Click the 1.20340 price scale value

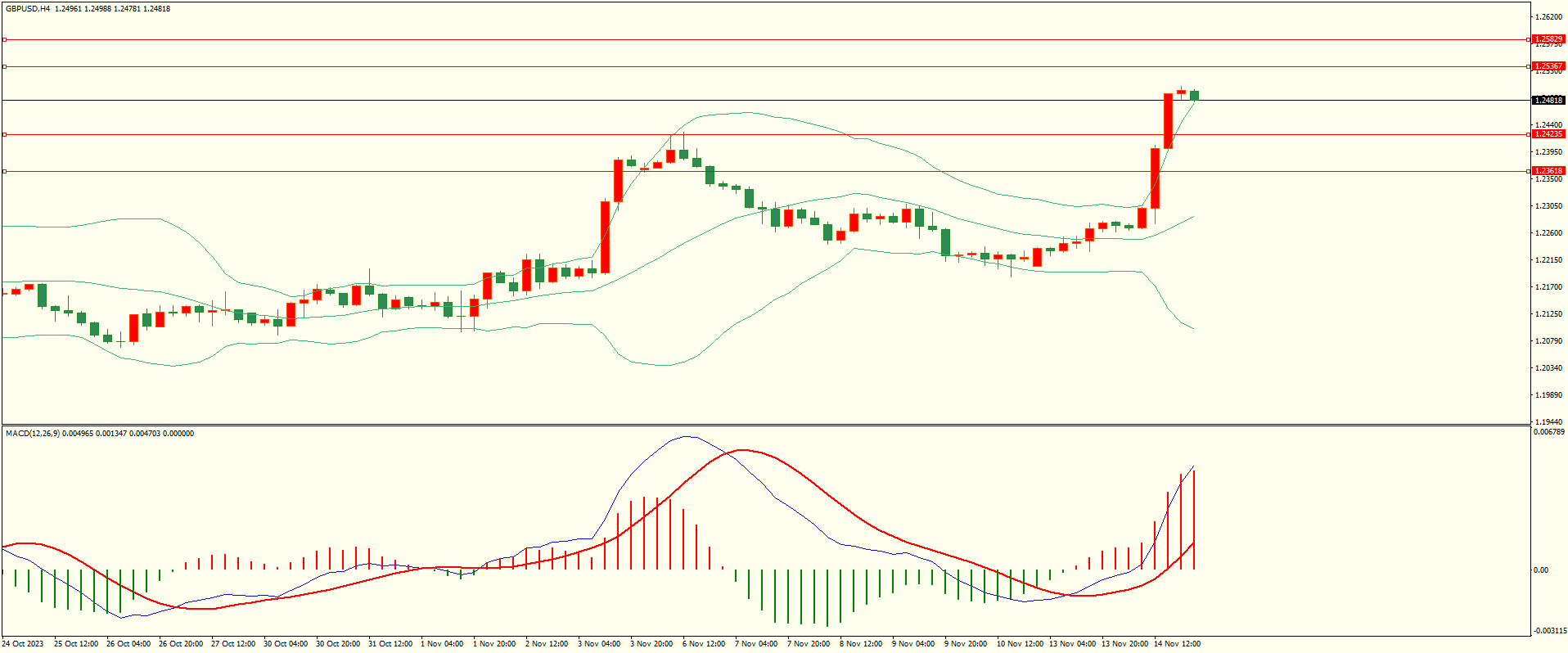(1548, 368)
